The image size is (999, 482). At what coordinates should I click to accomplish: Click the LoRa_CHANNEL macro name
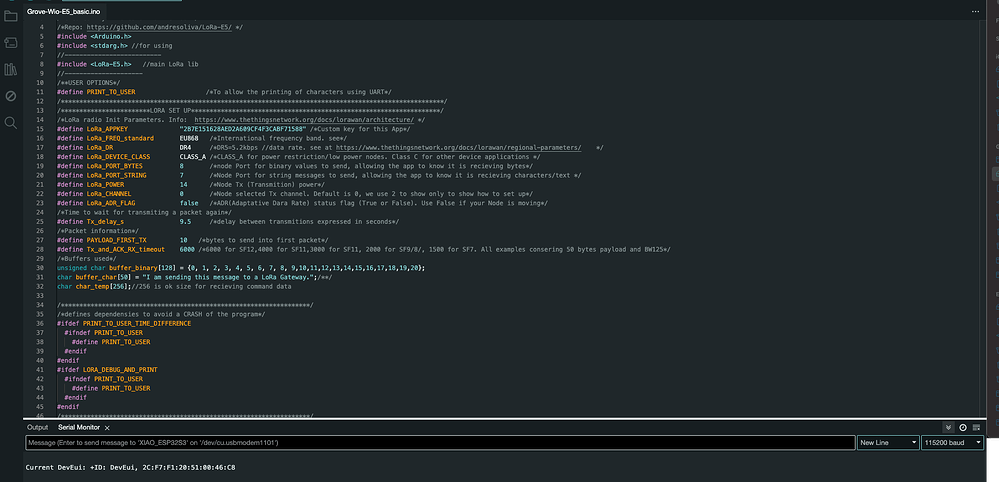[x=109, y=194]
